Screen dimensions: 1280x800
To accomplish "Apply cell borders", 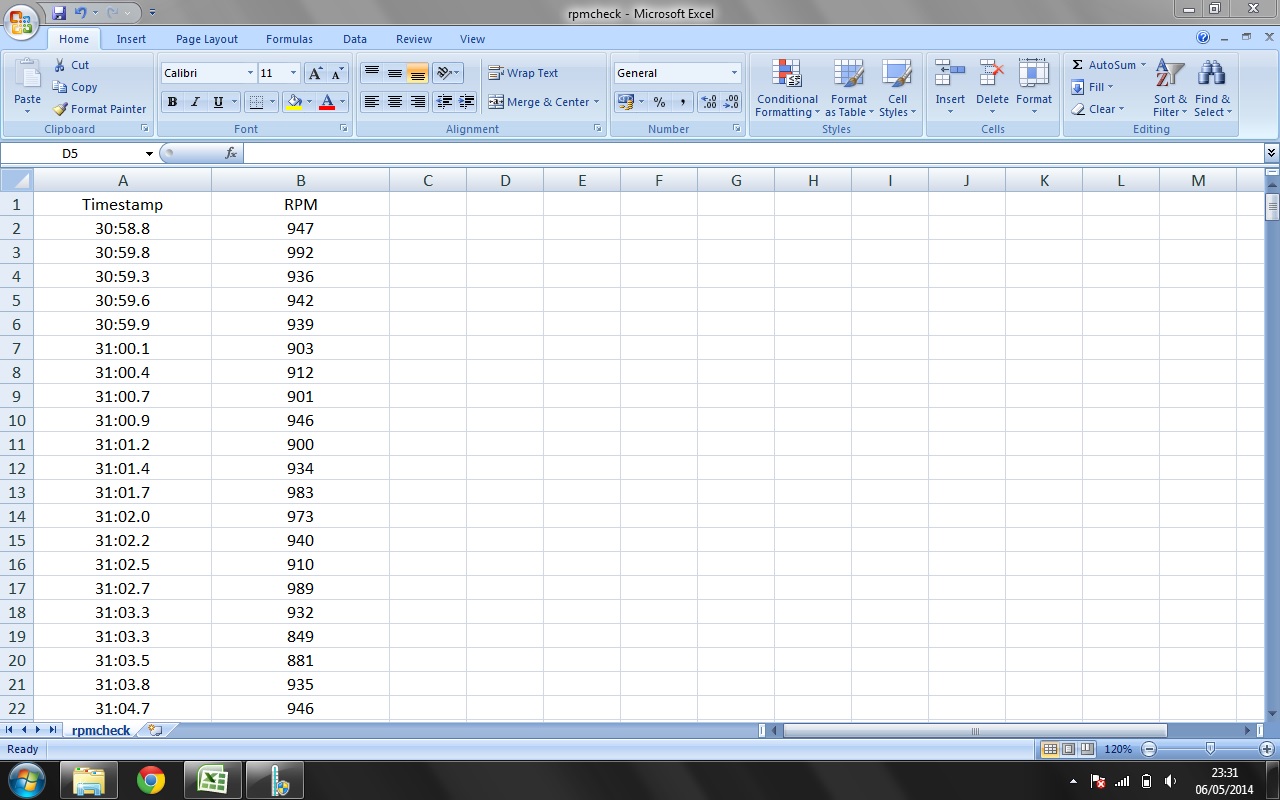I will [x=256, y=102].
